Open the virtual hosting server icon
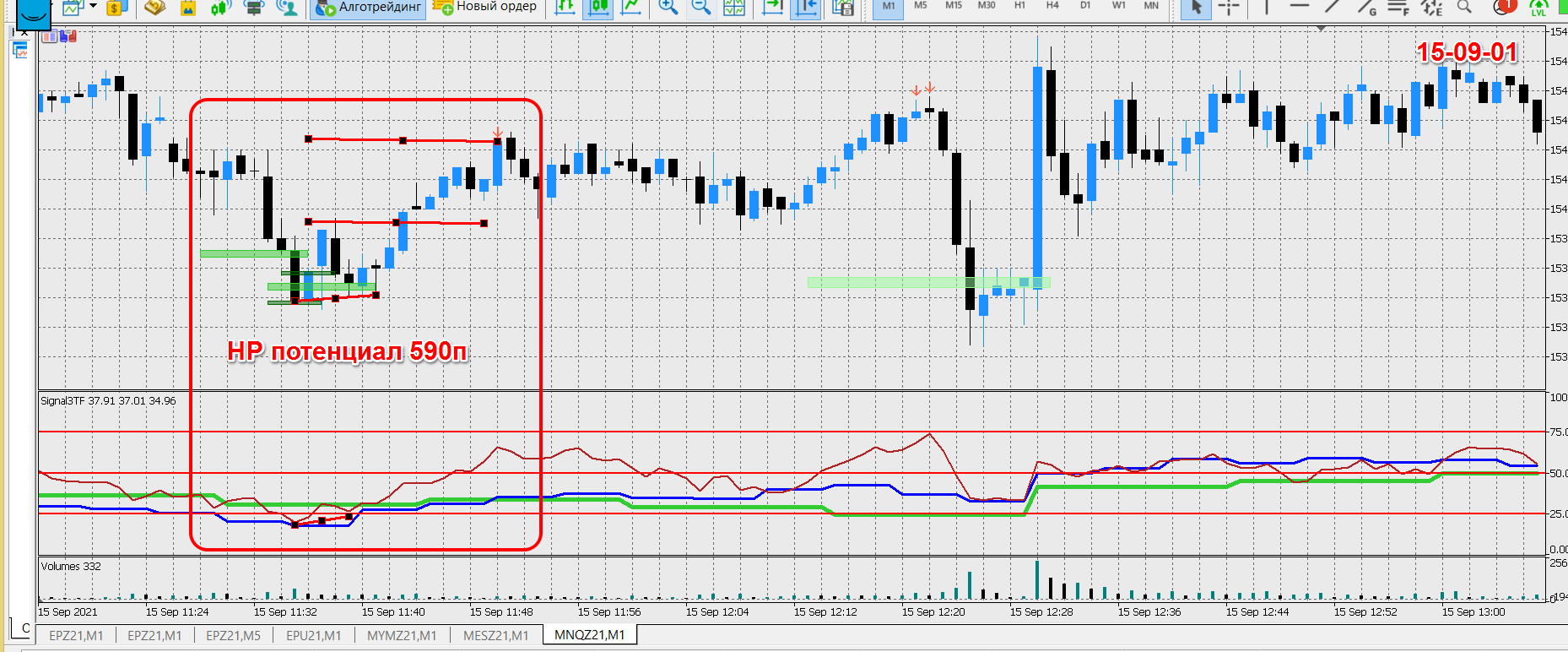 coord(253,7)
